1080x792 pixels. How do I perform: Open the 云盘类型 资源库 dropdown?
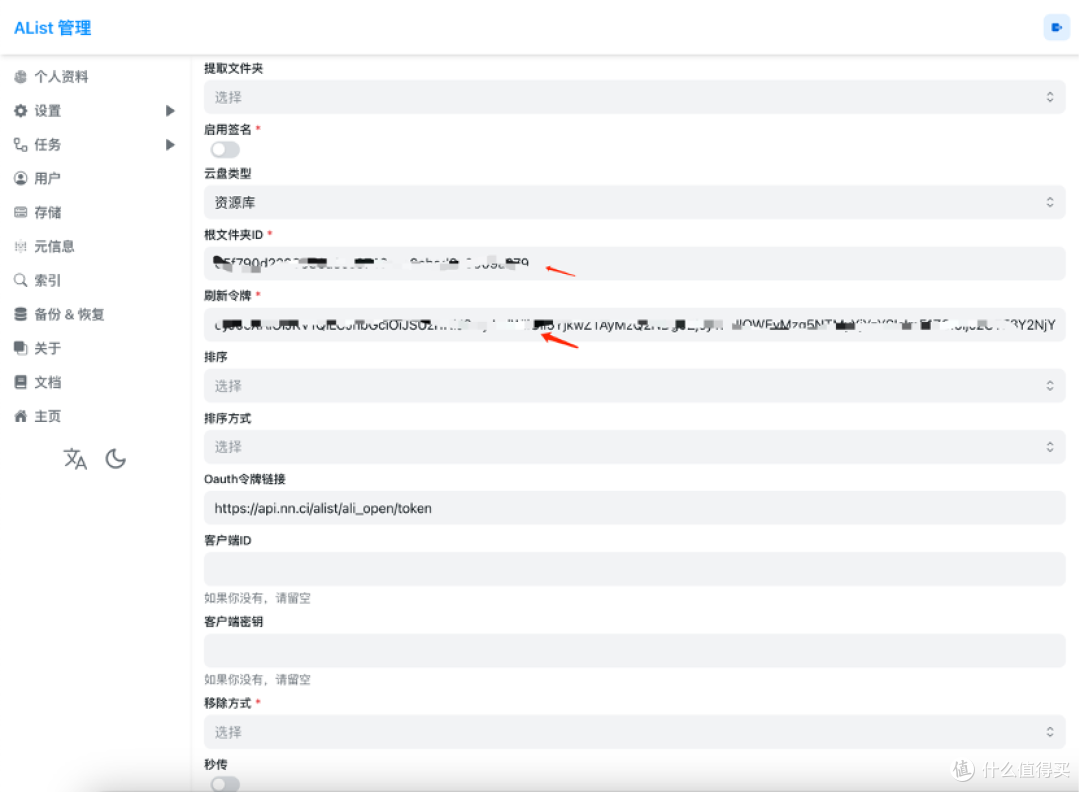coord(634,202)
